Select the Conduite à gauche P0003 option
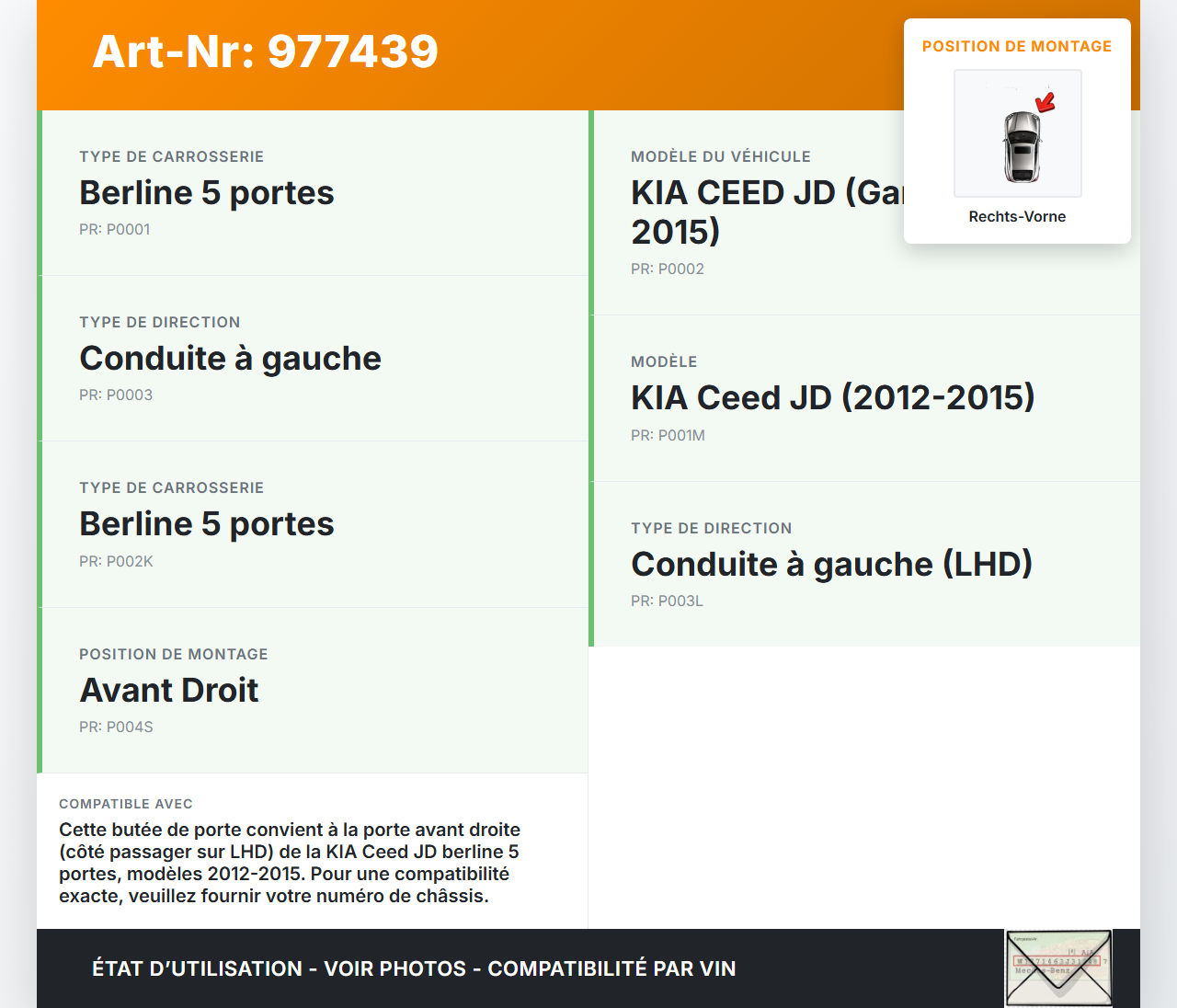This screenshot has height=1008, width=1177. [313, 358]
